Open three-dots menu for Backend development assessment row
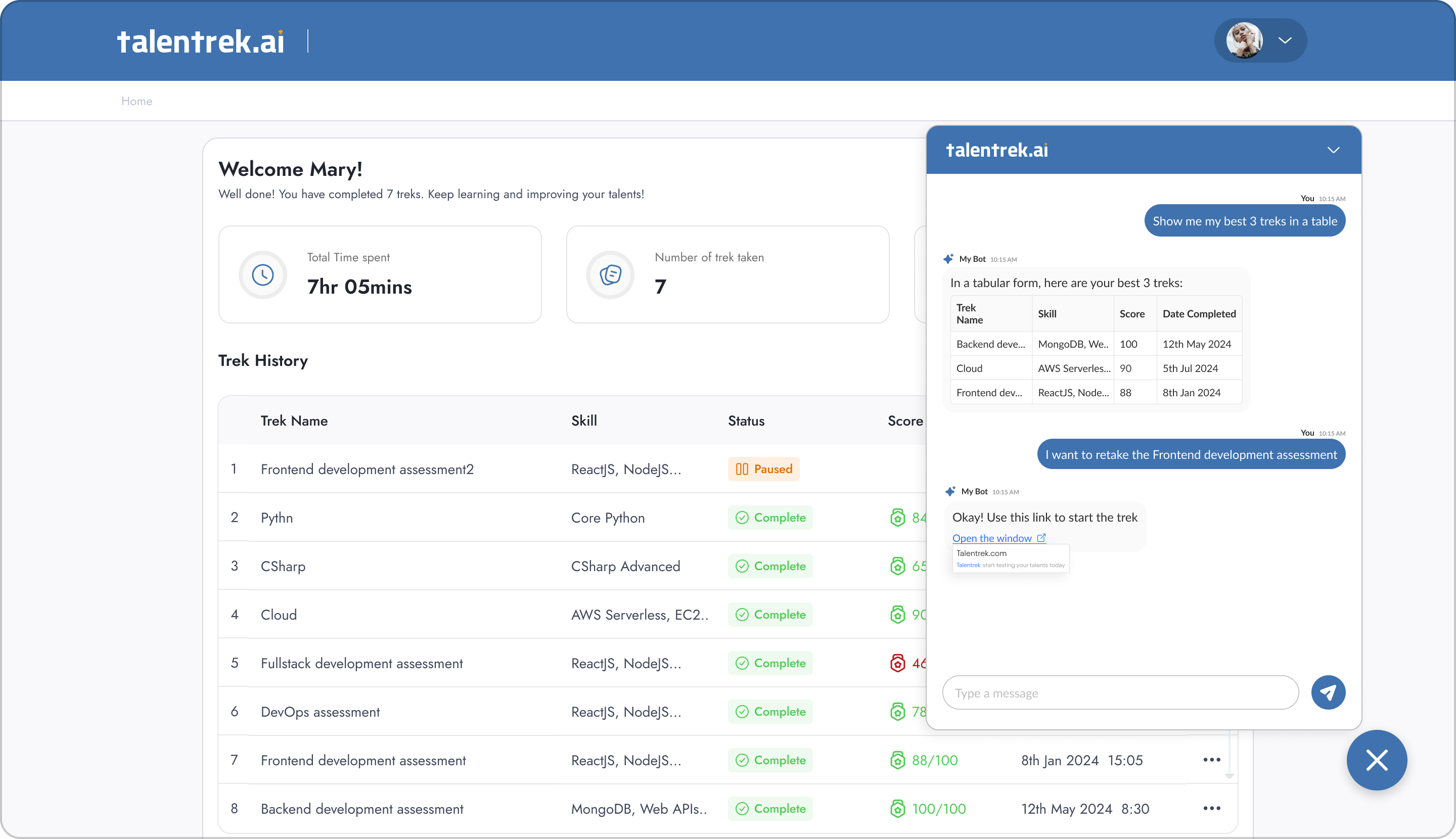This screenshot has width=1456, height=839. pyautogui.click(x=1212, y=808)
